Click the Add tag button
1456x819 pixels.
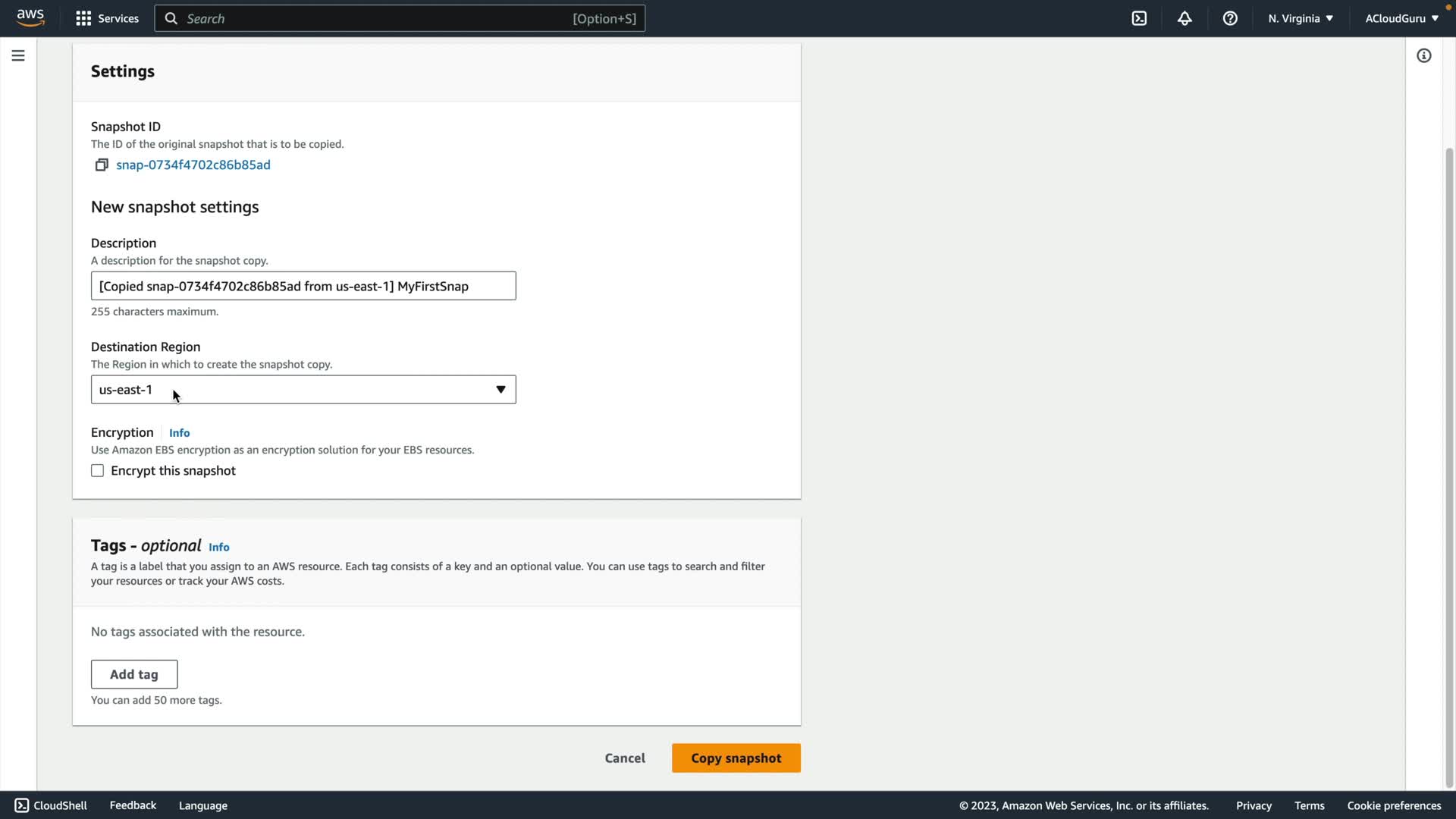coord(134,674)
